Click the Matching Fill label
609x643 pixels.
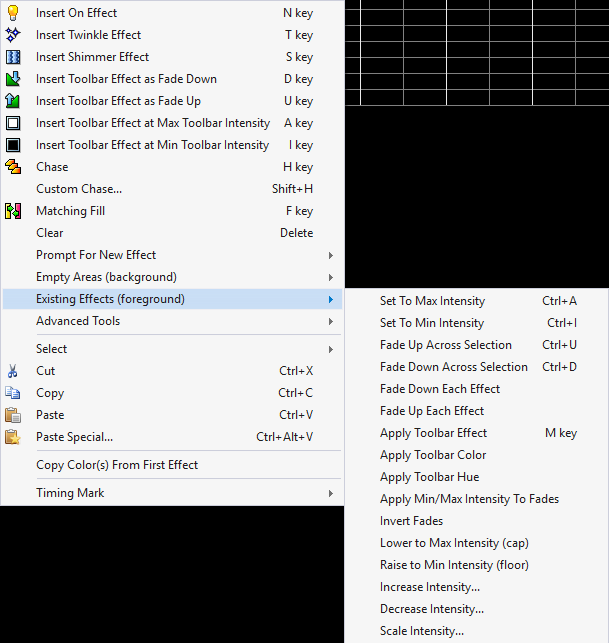[x=71, y=211]
